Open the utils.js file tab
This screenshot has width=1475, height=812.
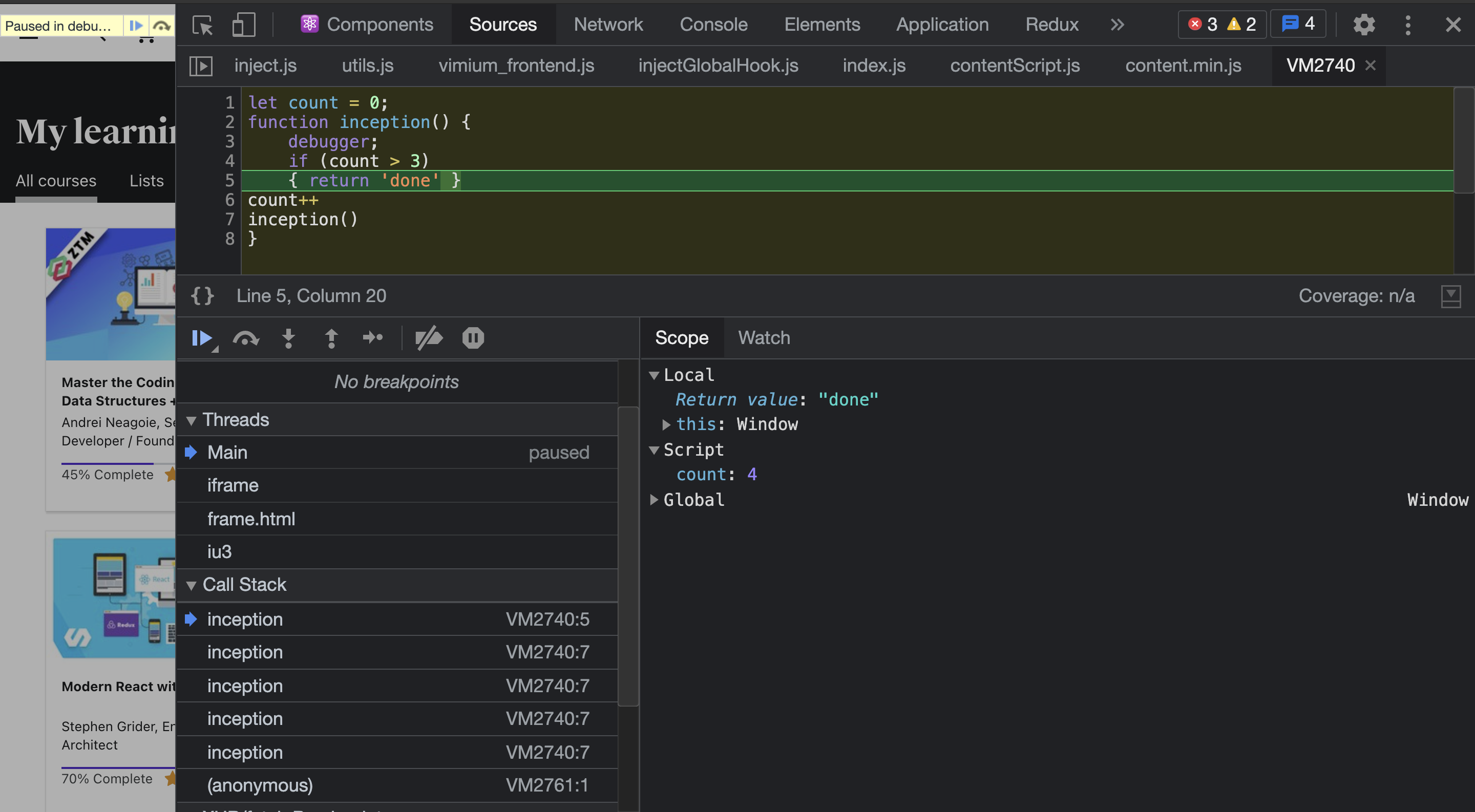(x=367, y=65)
